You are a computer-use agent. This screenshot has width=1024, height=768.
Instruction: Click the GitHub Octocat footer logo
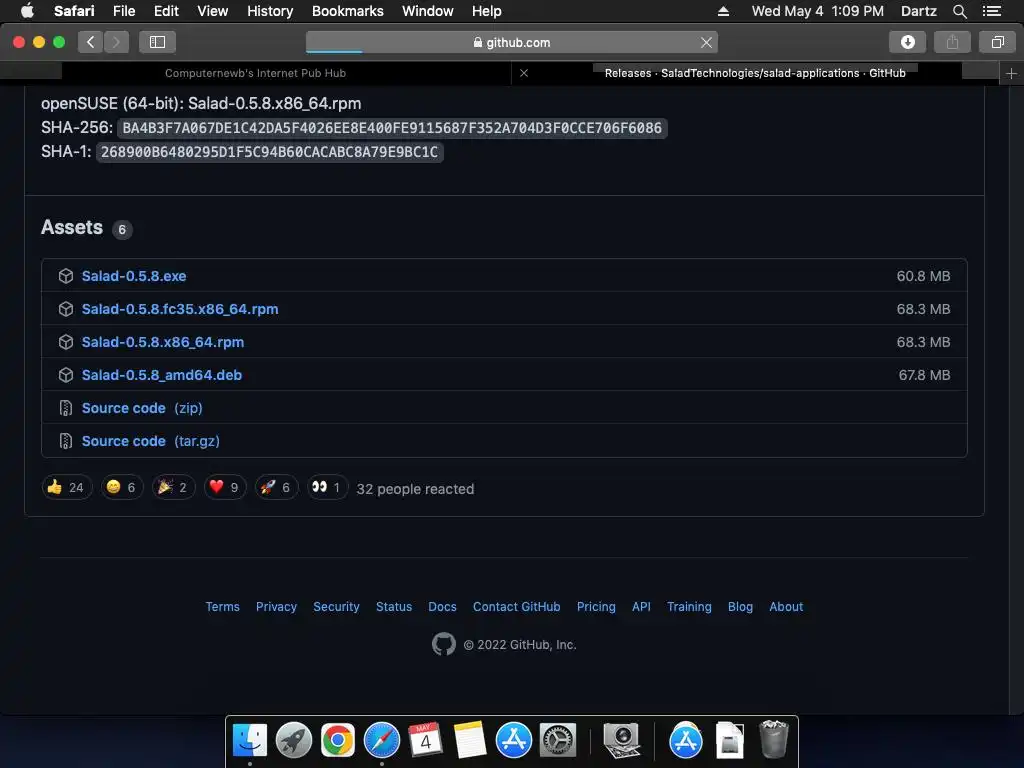[x=443, y=644]
